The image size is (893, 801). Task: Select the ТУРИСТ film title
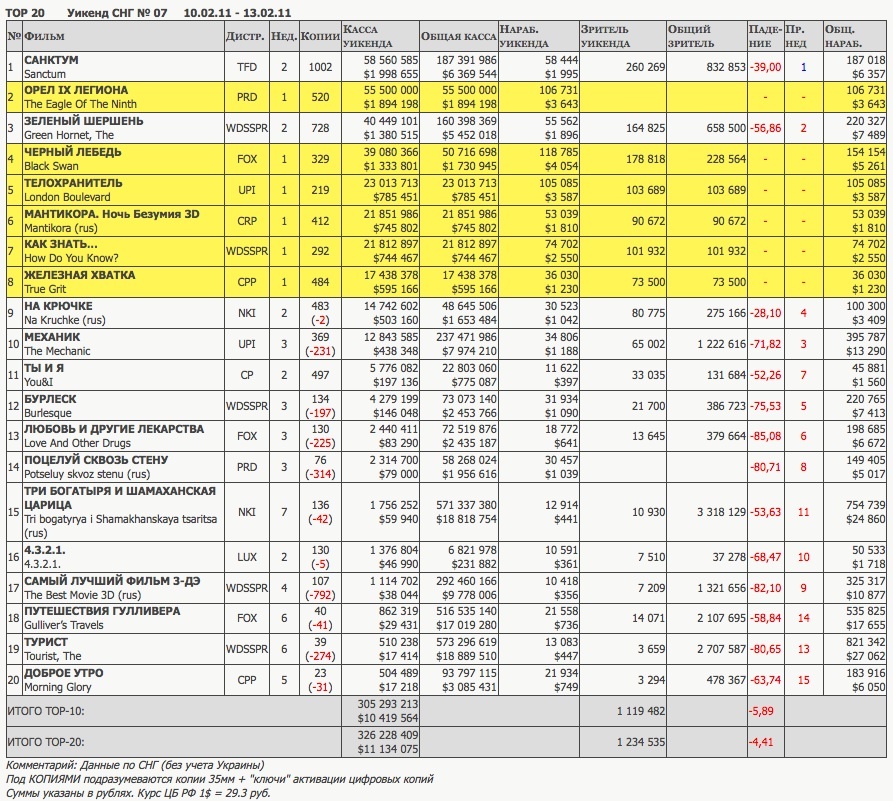coord(46,643)
